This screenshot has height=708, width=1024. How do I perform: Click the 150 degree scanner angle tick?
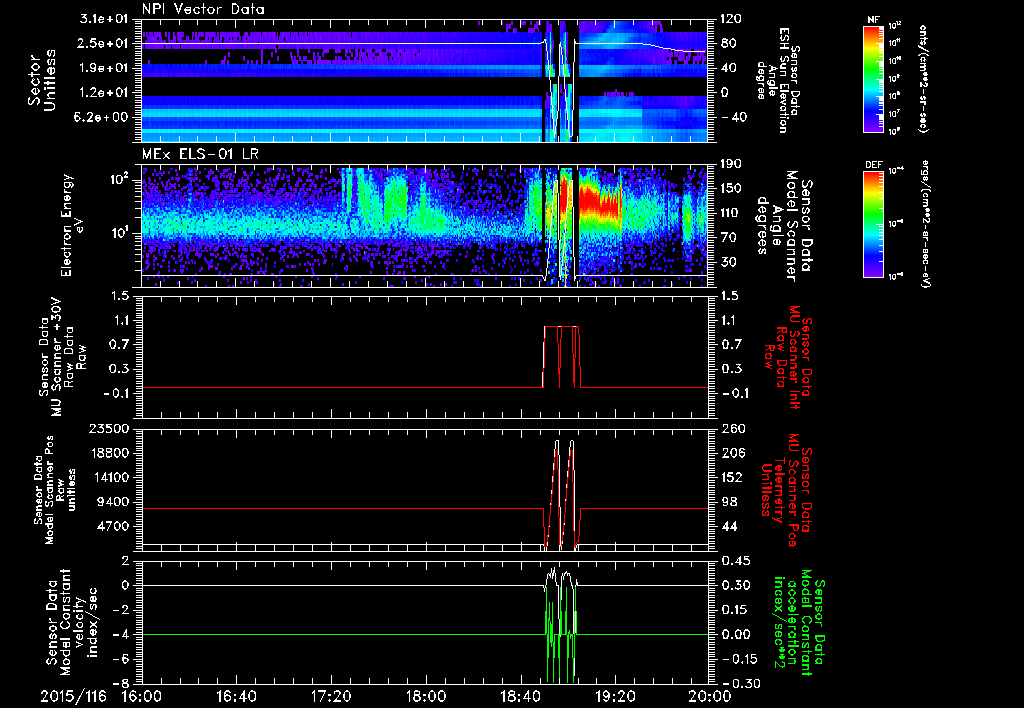(729, 188)
